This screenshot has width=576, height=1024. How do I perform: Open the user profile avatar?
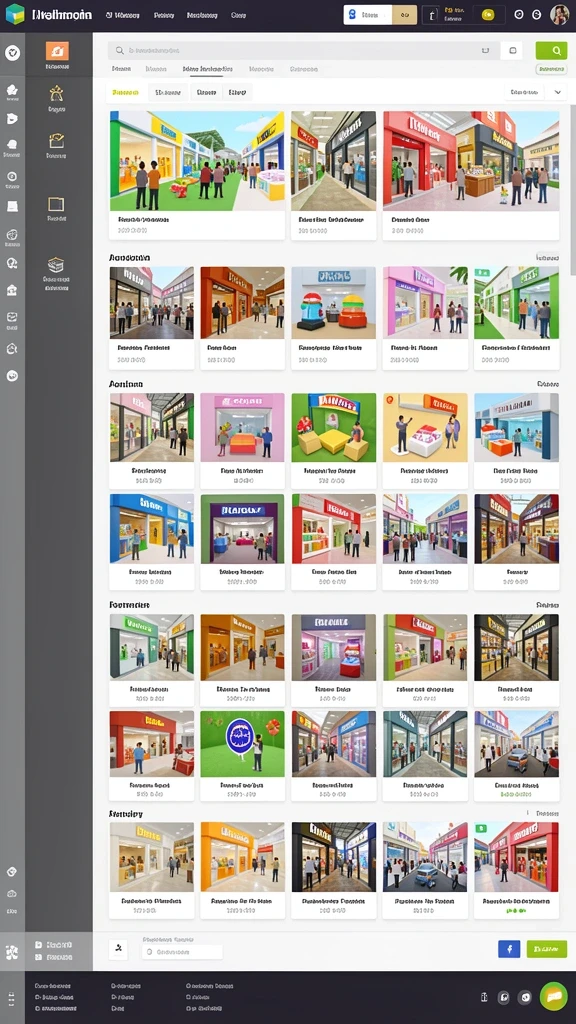click(x=560, y=14)
